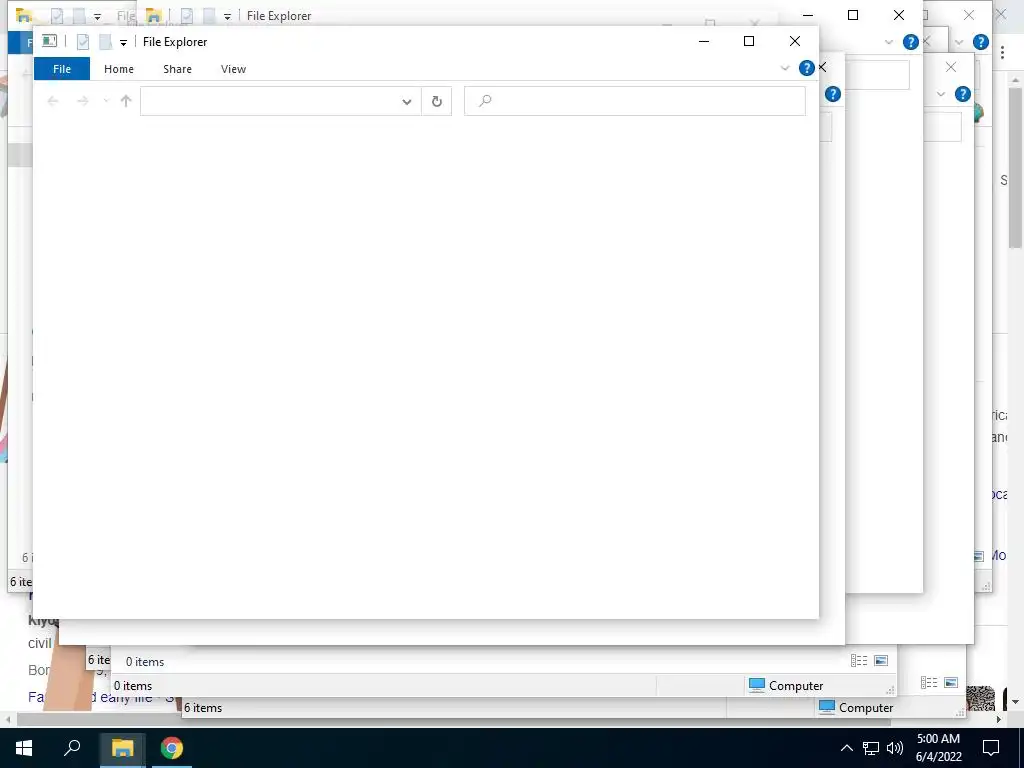This screenshot has height=768, width=1024.
Task: Click the Properties quick access icon in front window
Action: [x=82, y=42]
